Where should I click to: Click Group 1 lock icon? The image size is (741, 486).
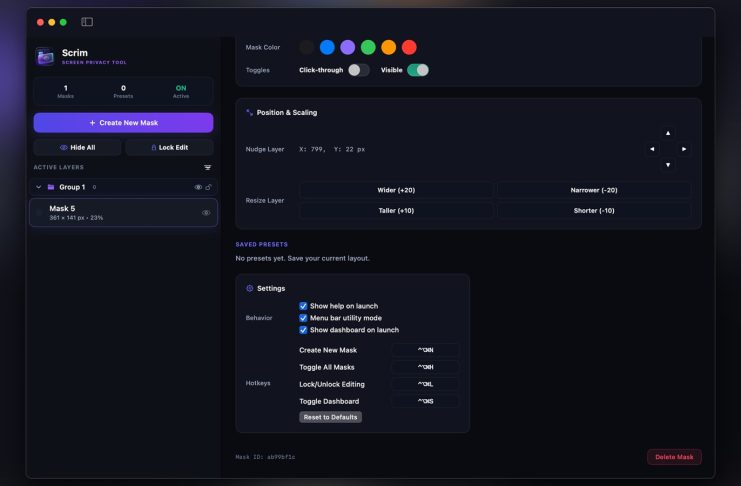(x=208, y=187)
